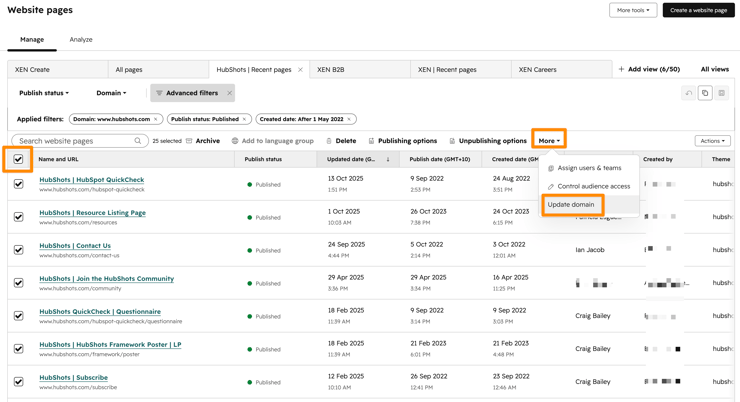The image size is (740, 402).
Task: Remove the Publish status: Published filter chip
Action: [x=244, y=119]
